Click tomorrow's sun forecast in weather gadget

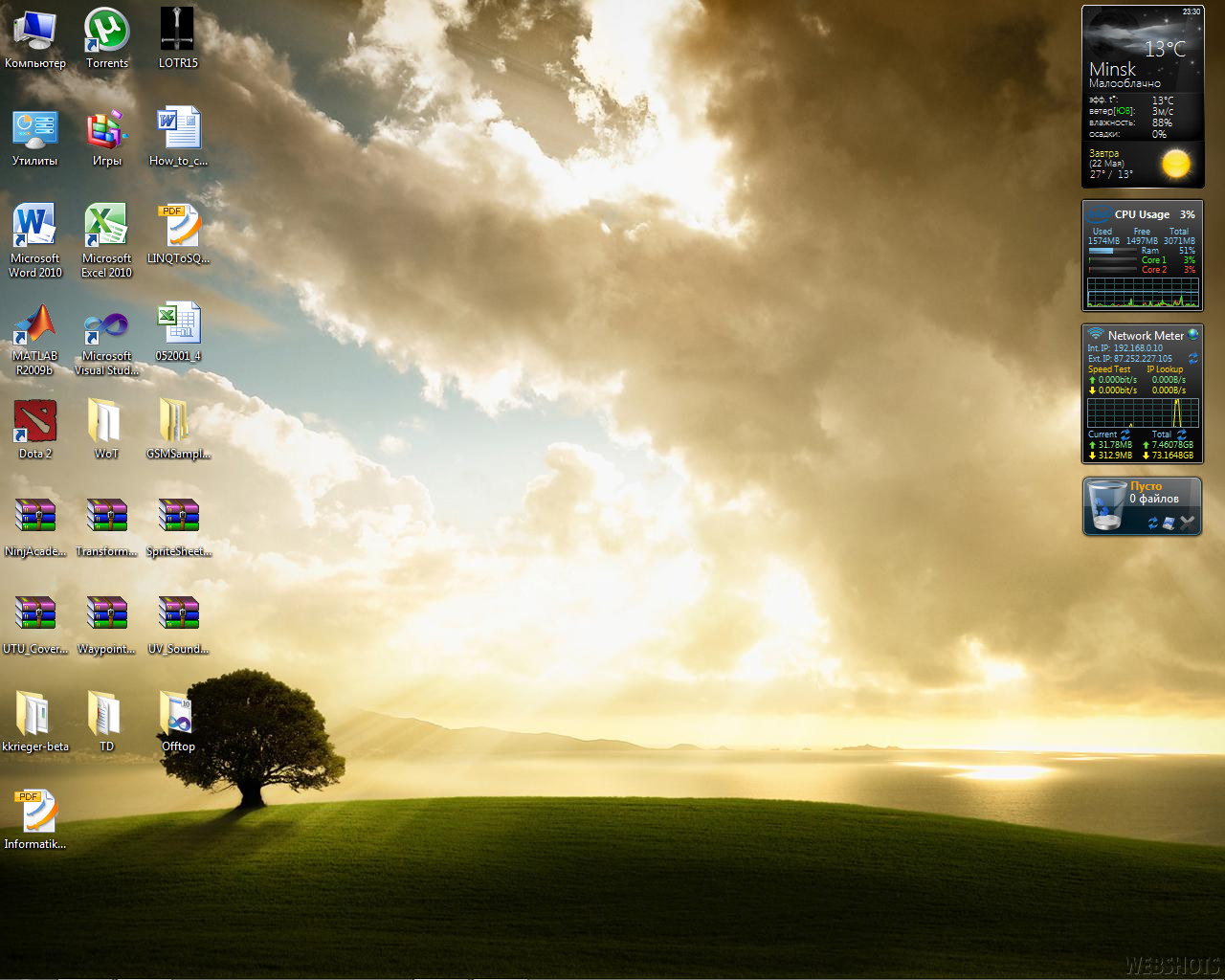point(1175,165)
